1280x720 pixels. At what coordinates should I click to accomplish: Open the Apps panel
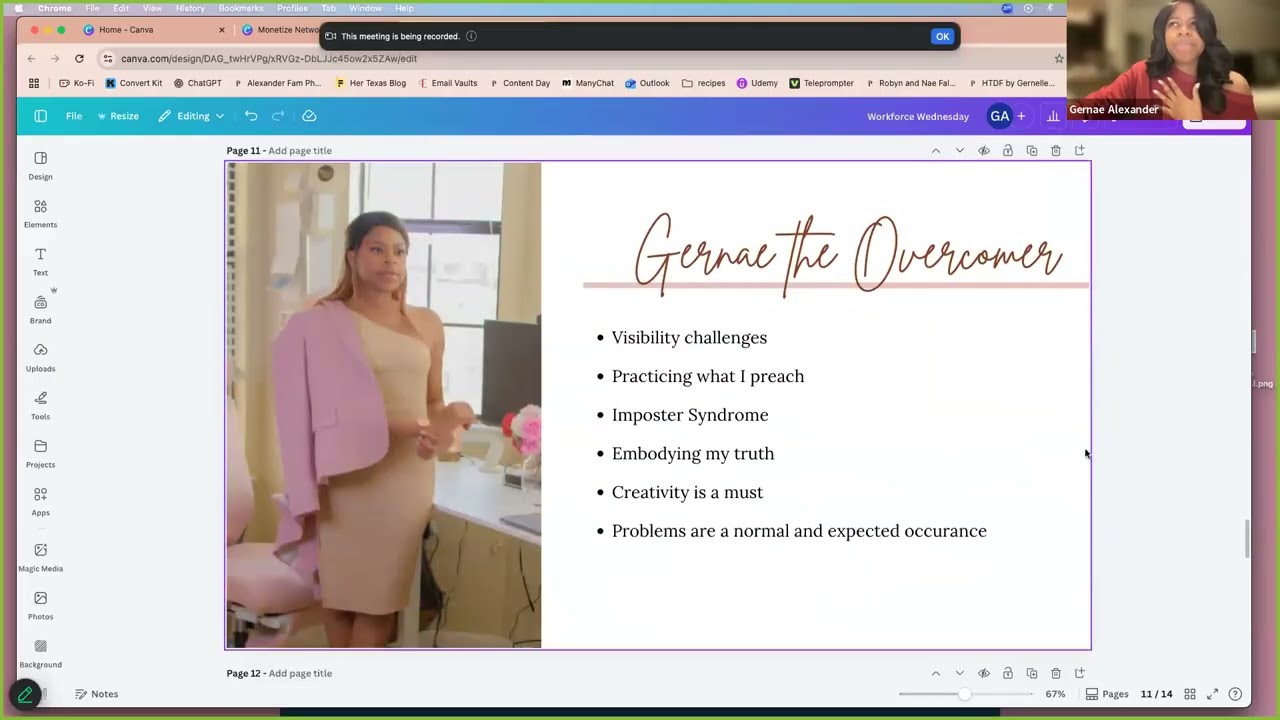pos(40,502)
